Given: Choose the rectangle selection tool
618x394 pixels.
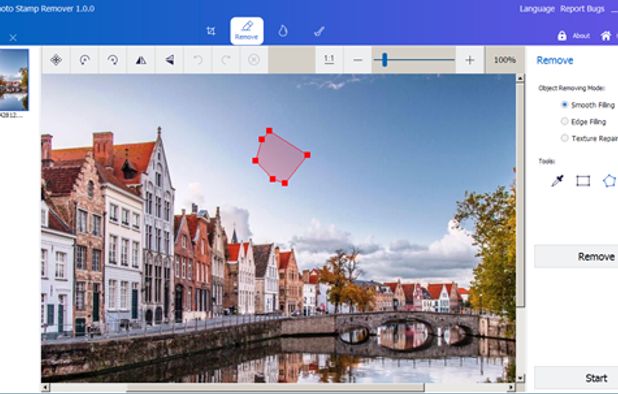Looking at the screenshot, I should click(x=583, y=181).
